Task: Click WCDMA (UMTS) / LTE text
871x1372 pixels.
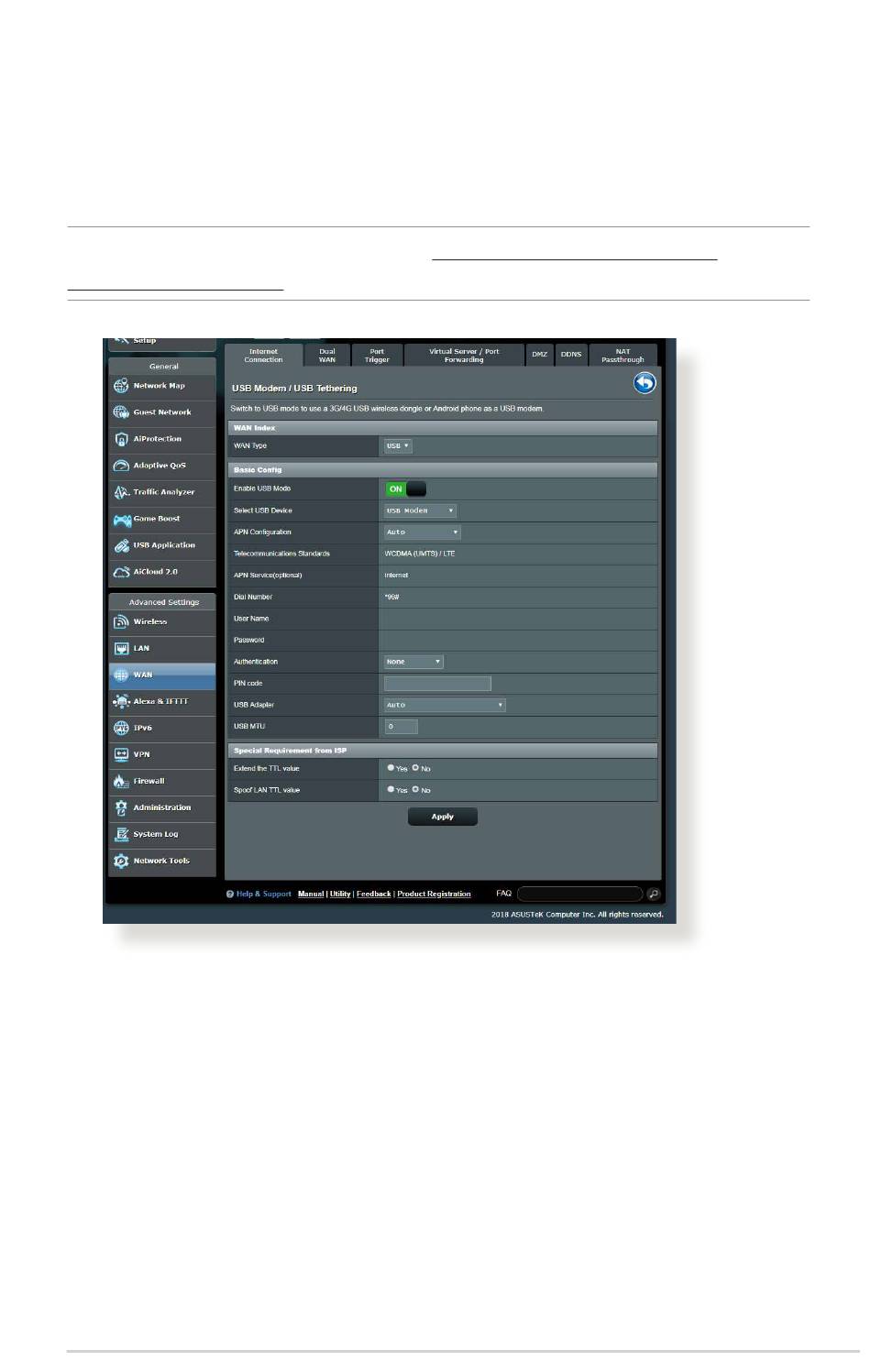Action: tap(419, 554)
